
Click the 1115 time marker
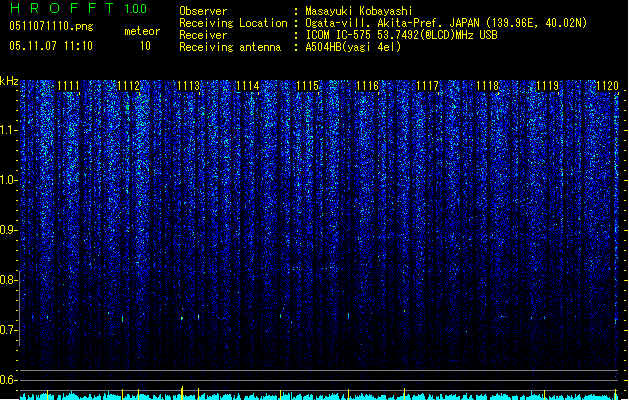(308, 86)
